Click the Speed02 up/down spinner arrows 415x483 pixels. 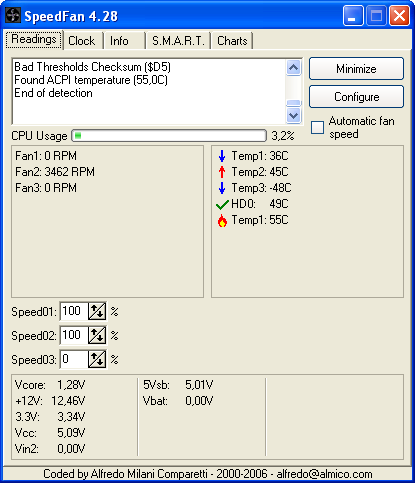[97, 335]
